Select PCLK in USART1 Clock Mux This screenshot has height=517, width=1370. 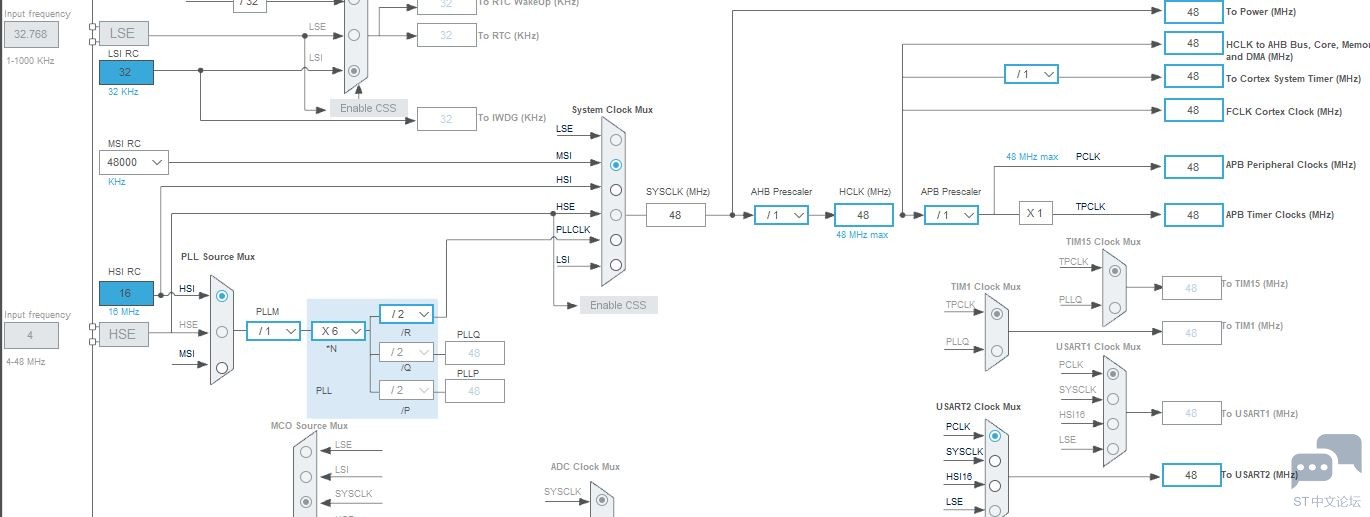pos(1113,373)
